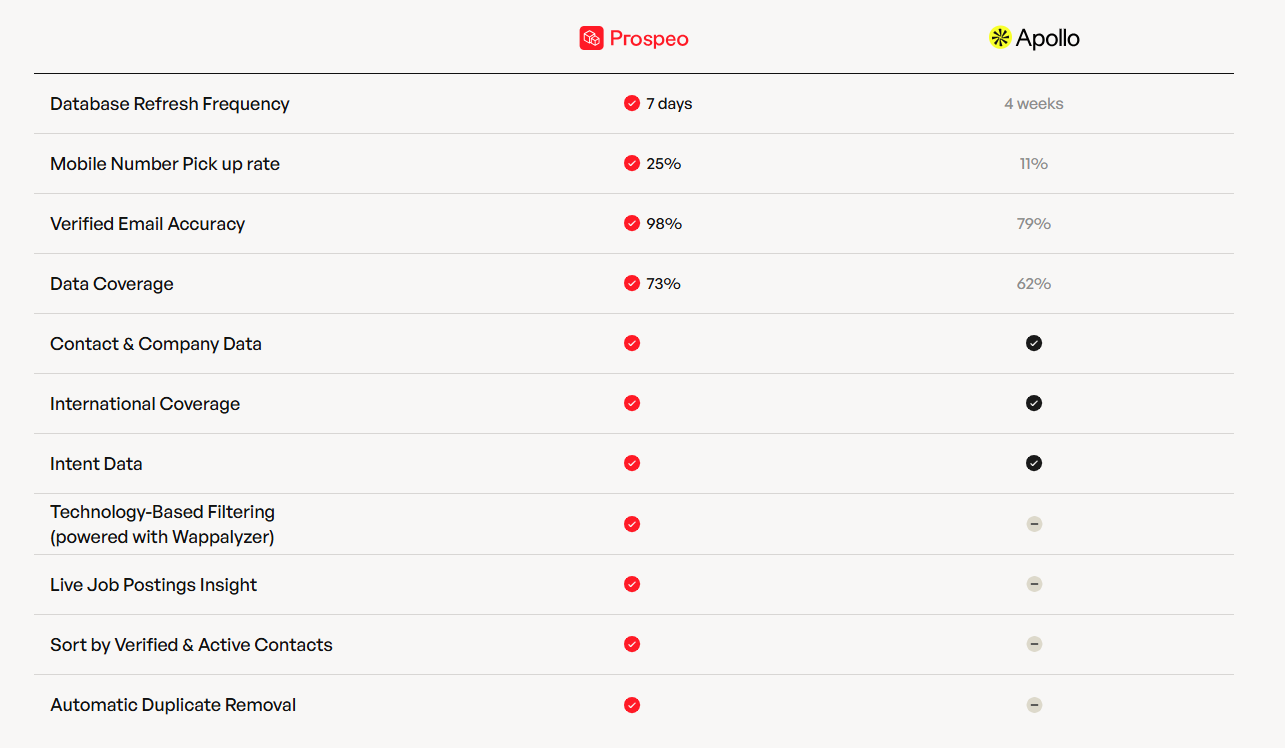Click the Verified Email Accuracy label
1285x748 pixels.
tap(148, 224)
